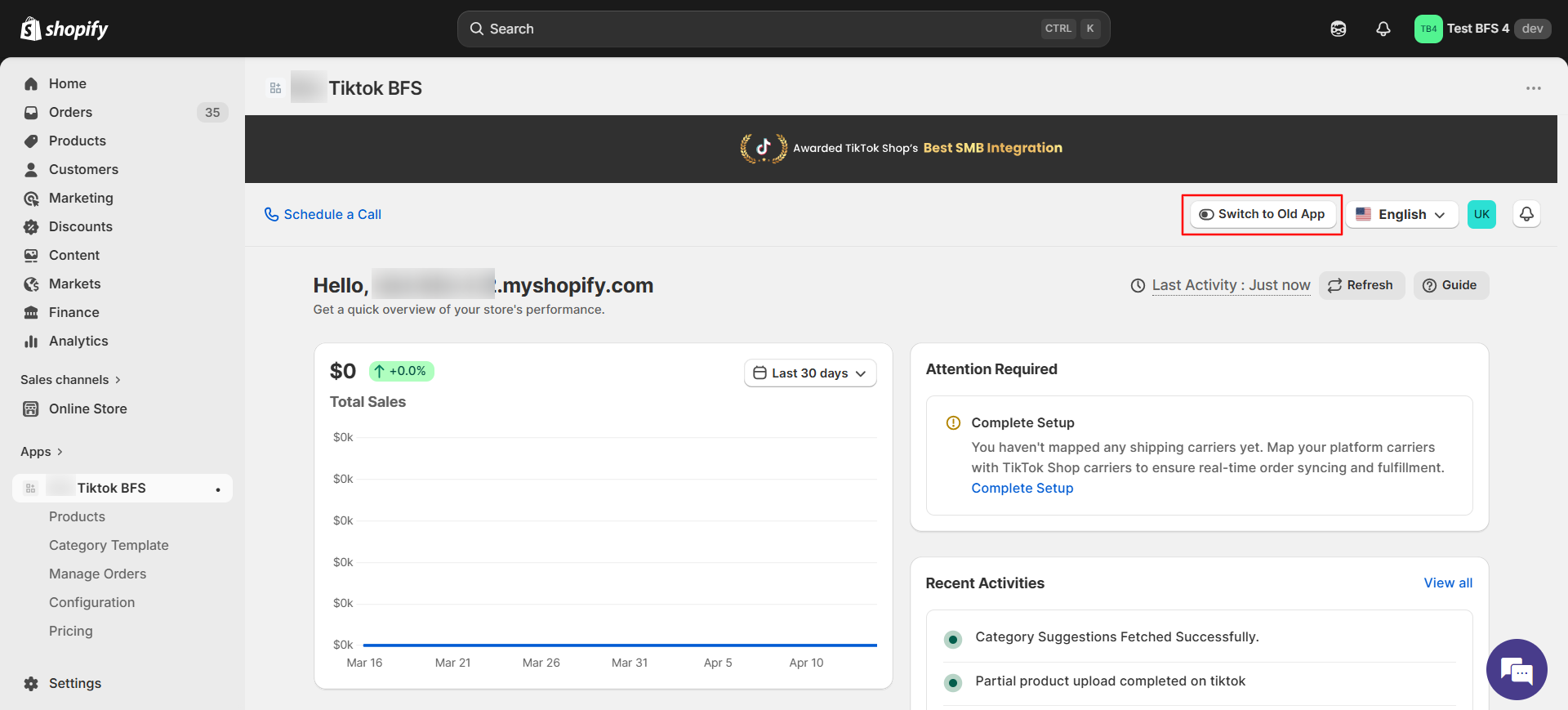Click the Refresh button

click(x=1361, y=285)
